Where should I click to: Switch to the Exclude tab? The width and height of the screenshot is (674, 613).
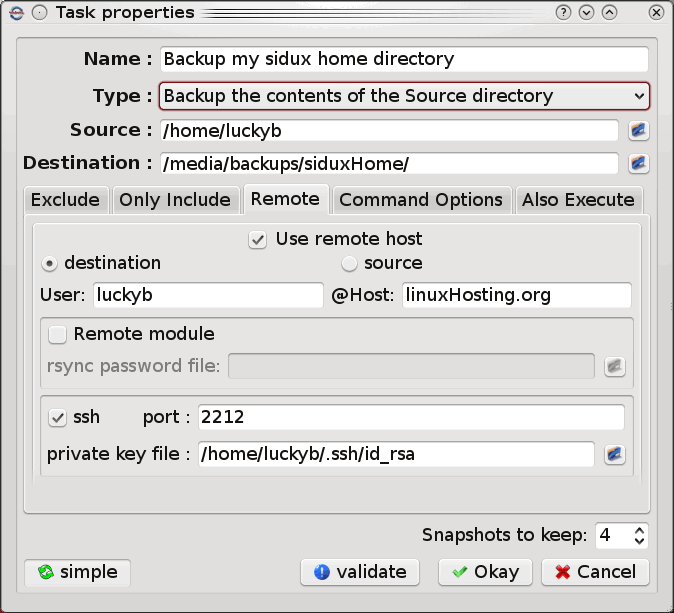(65, 200)
